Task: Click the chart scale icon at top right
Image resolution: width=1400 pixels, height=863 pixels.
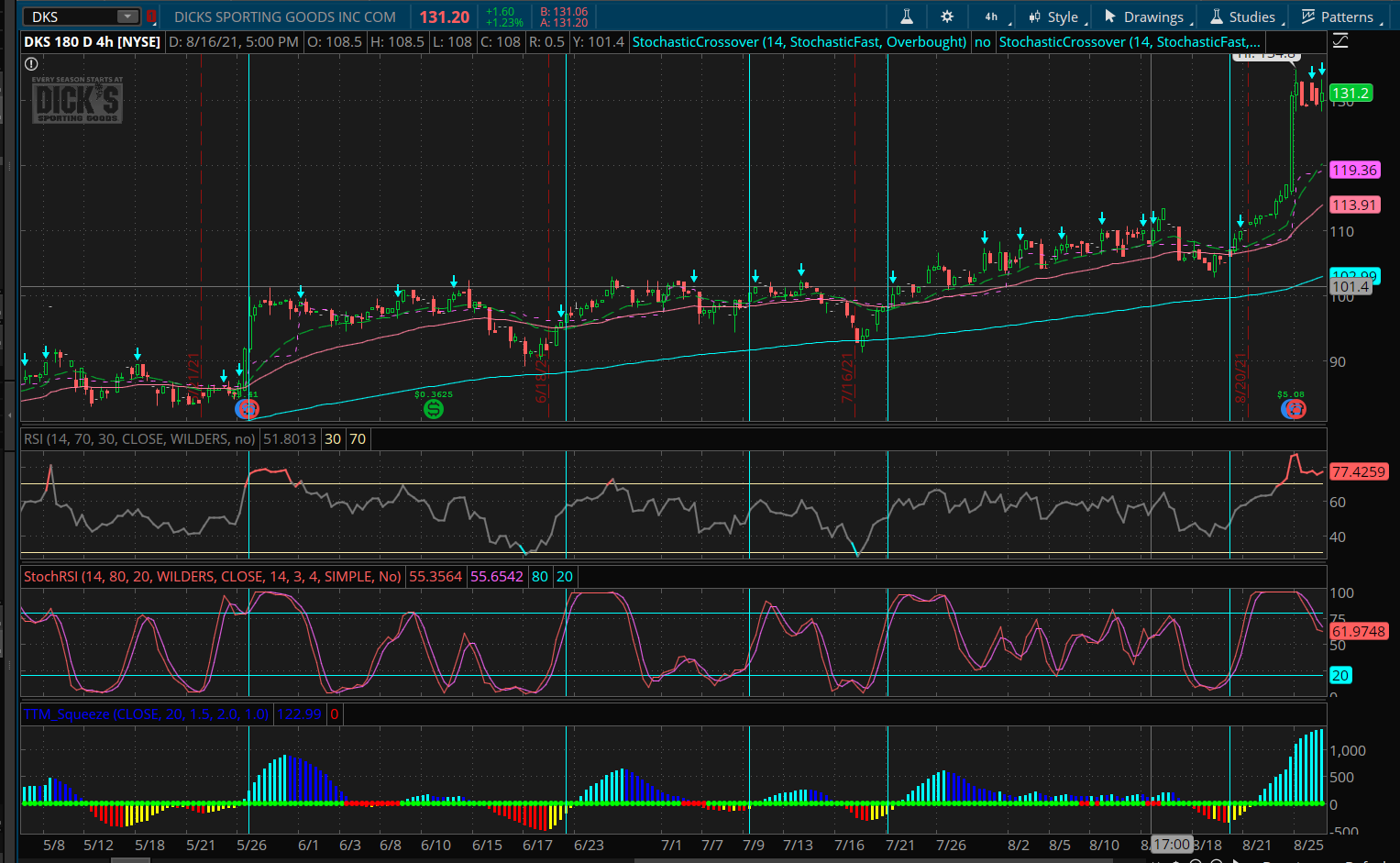Action: pyautogui.click(x=1340, y=41)
